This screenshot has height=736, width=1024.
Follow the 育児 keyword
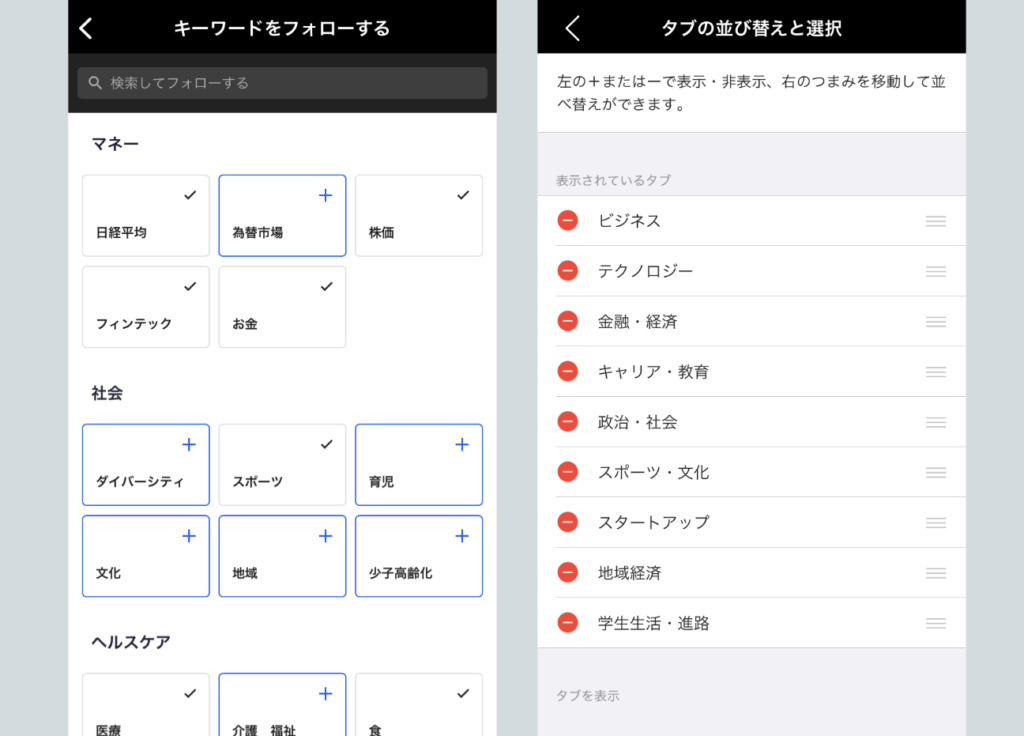tap(419, 465)
